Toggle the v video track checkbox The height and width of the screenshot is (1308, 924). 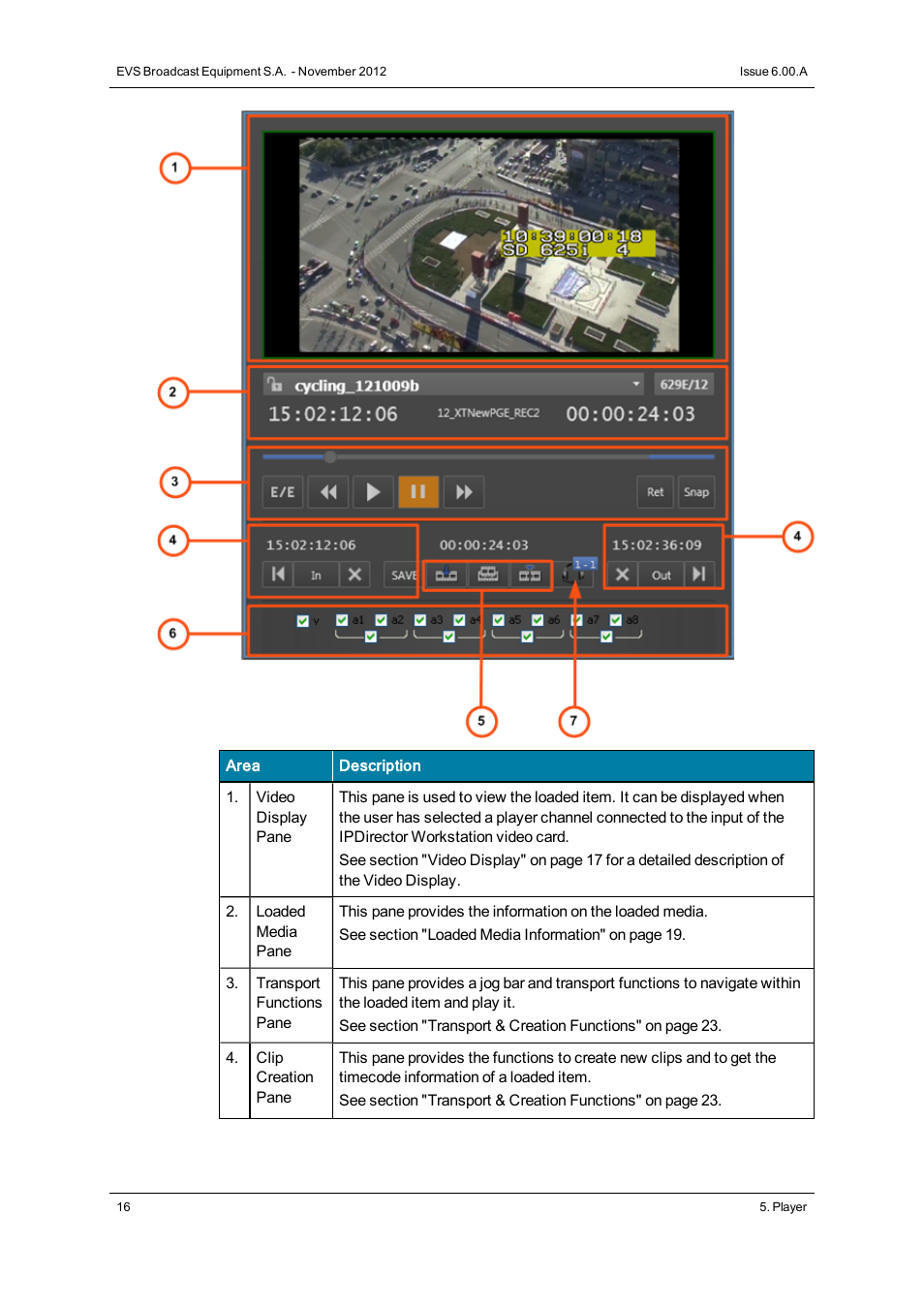[303, 621]
